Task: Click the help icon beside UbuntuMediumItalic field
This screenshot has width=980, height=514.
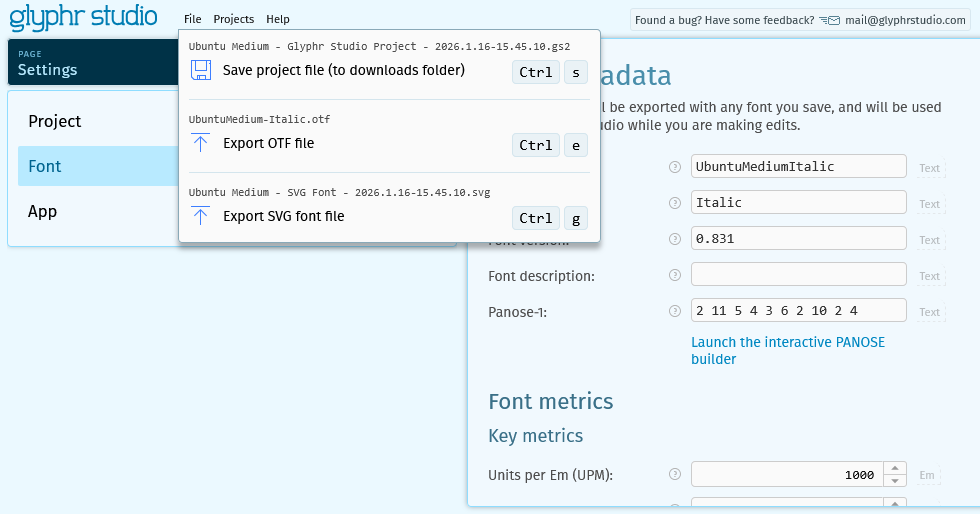Action: coord(674,167)
